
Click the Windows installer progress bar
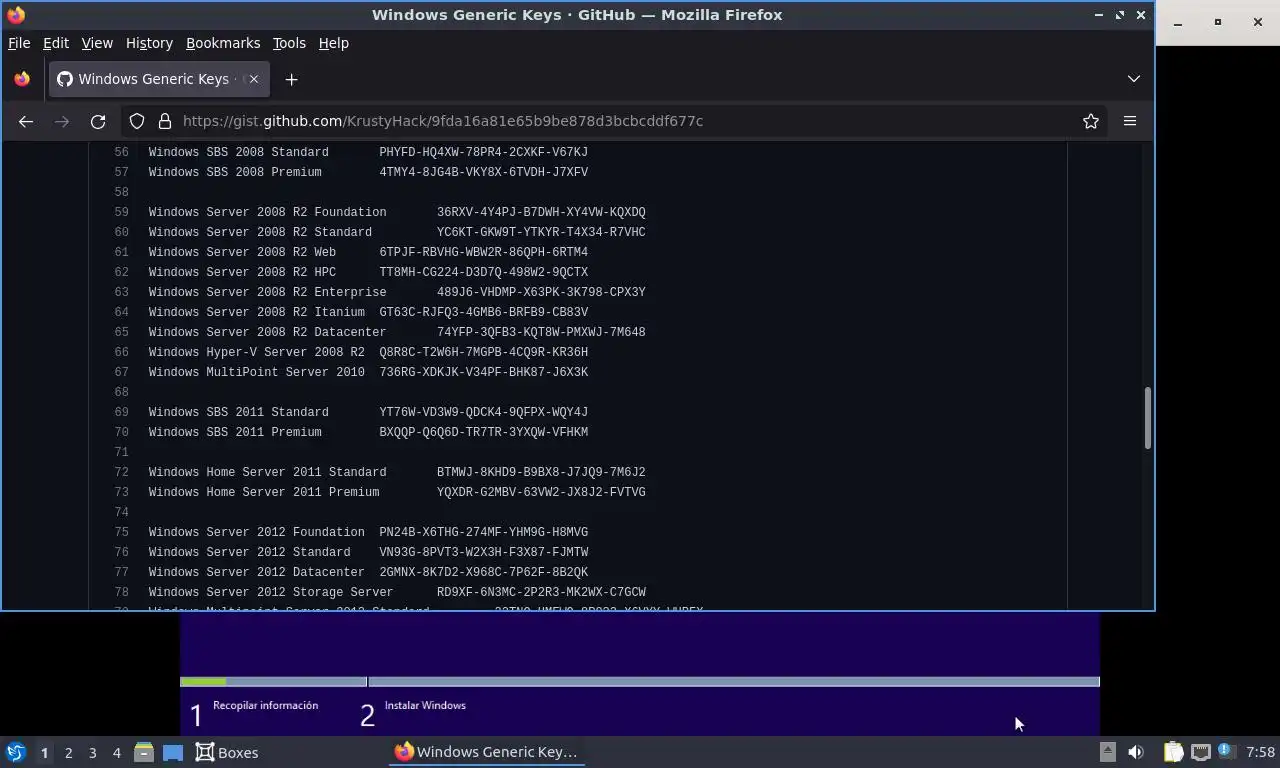pos(640,682)
